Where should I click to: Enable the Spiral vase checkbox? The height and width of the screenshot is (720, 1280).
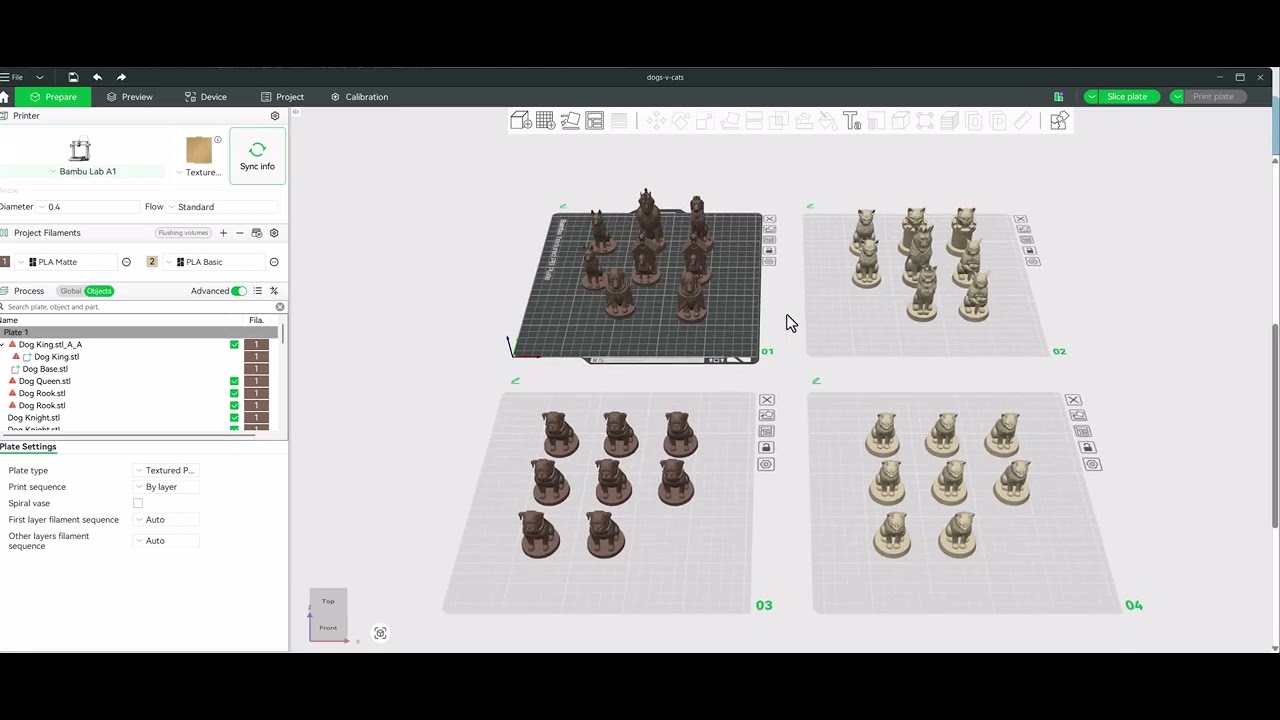coord(138,503)
